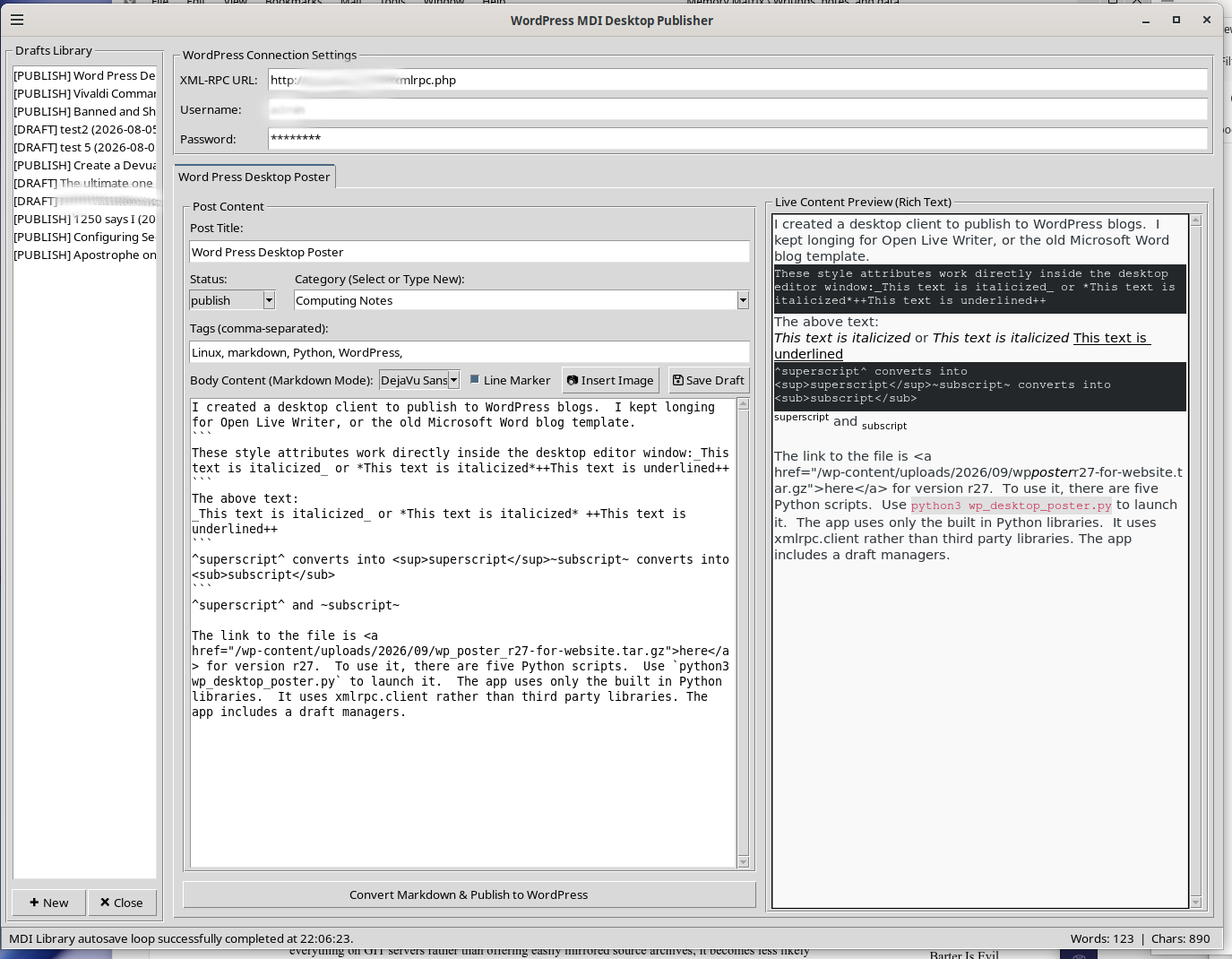The height and width of the screenshot is (959, 1232).
Task: Click the Live Content Preview rich text area
Action: (980, 561)
